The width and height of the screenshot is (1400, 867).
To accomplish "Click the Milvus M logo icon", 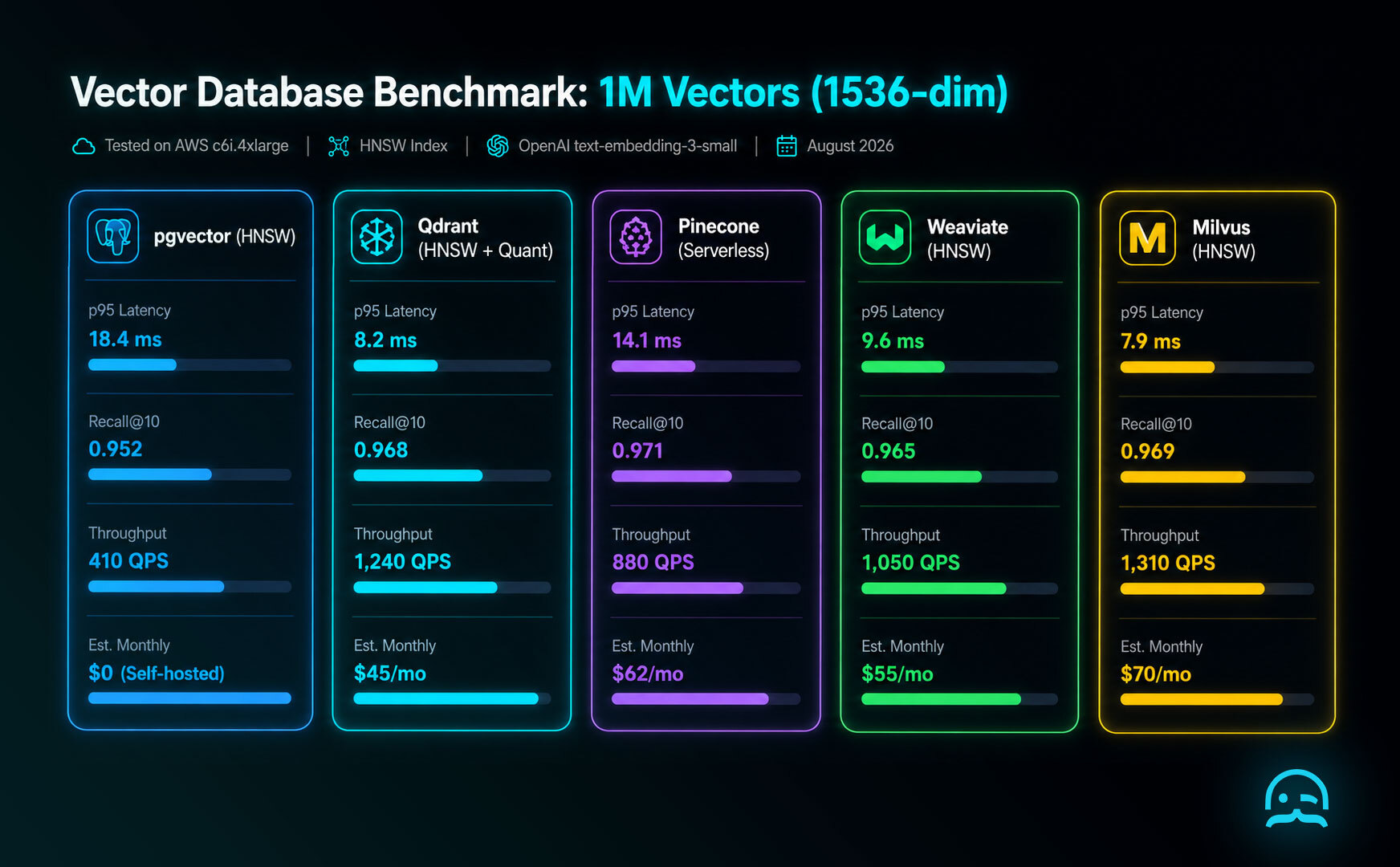I will (x=1147, y=238).
